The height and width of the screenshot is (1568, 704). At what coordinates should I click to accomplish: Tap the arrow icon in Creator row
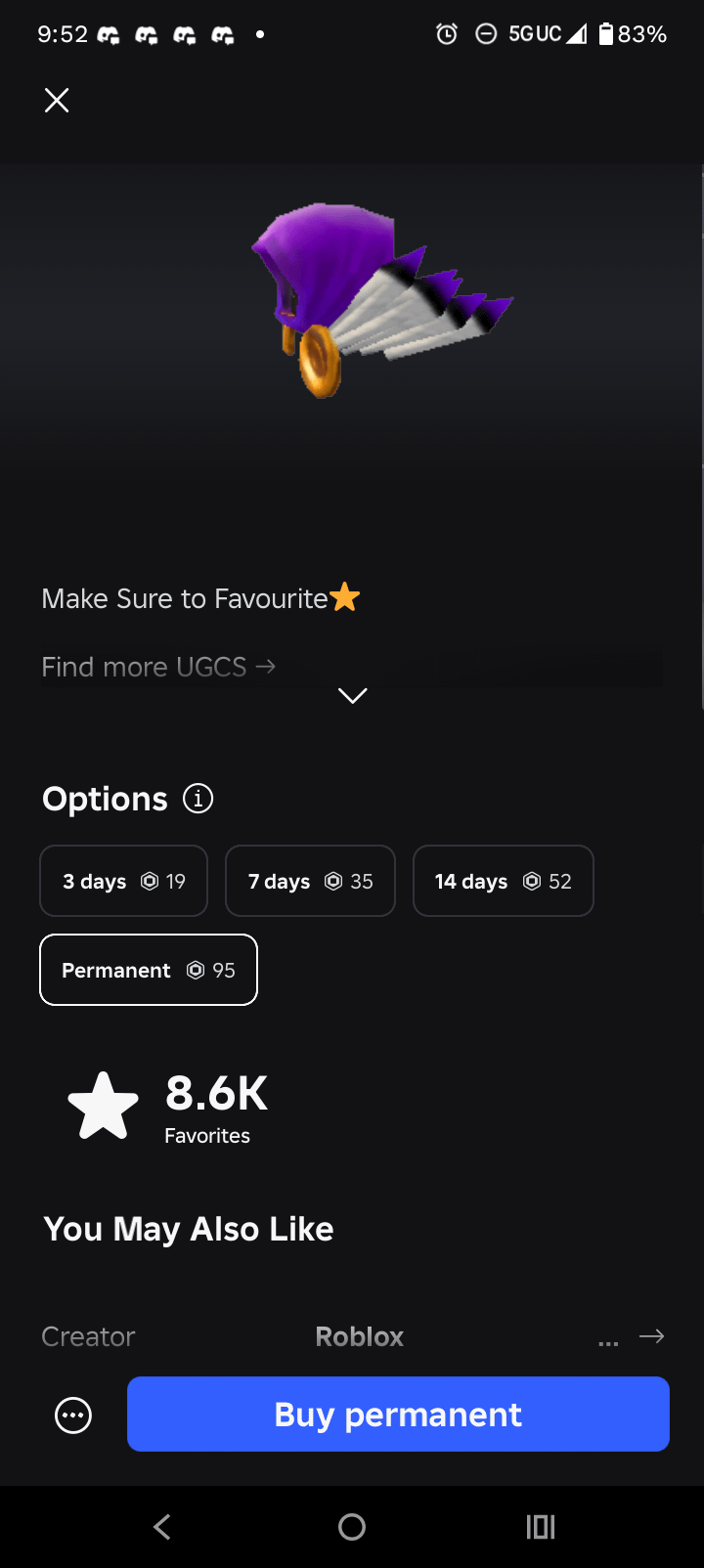[x=652, y=1336]
